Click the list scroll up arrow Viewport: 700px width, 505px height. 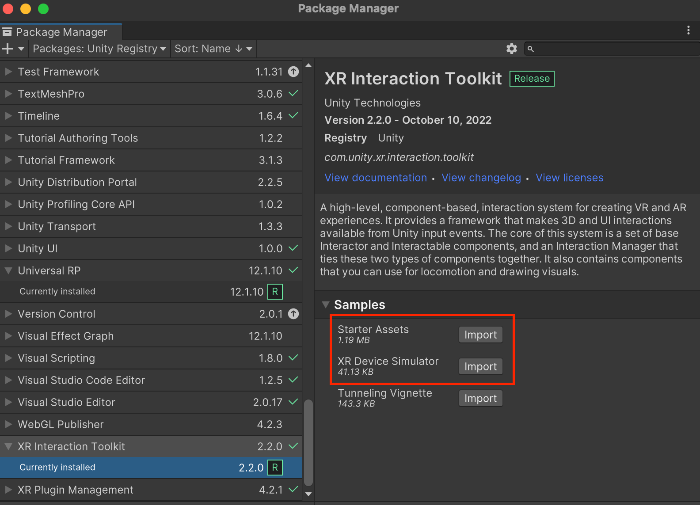tap(308, 66)
